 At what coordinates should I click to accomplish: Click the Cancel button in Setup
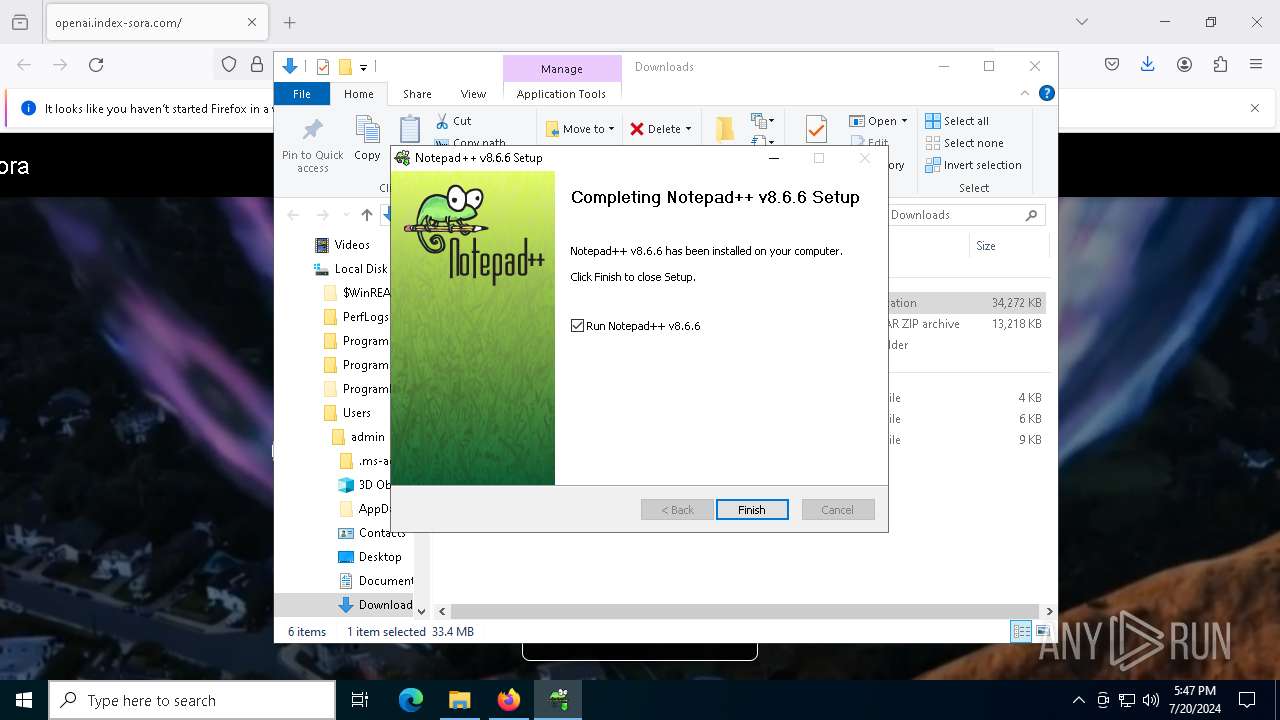pyautogui.click(x=838, y=510)
